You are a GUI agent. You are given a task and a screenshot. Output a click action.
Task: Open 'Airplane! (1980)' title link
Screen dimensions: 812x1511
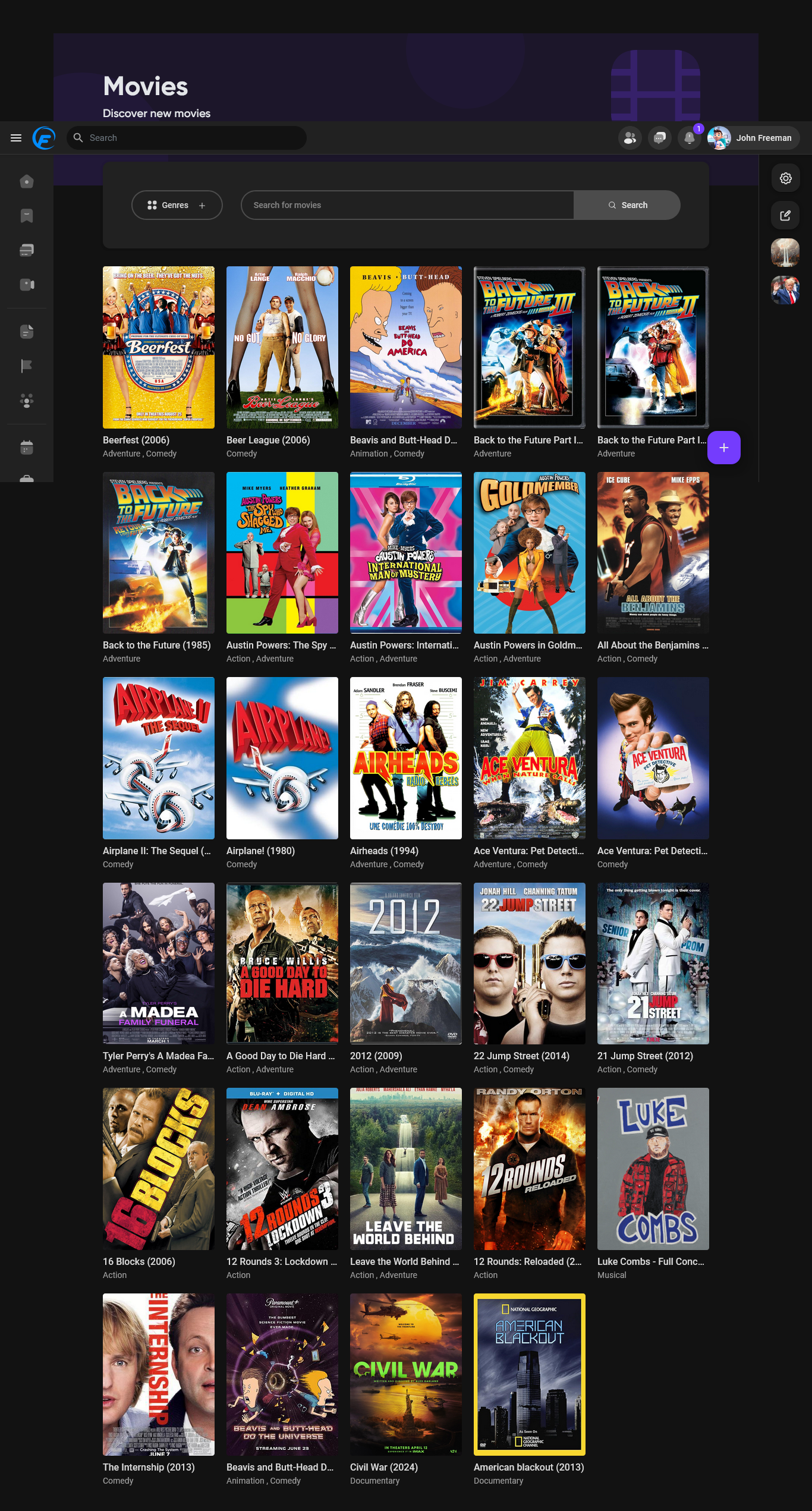click(x=260, y=851)
